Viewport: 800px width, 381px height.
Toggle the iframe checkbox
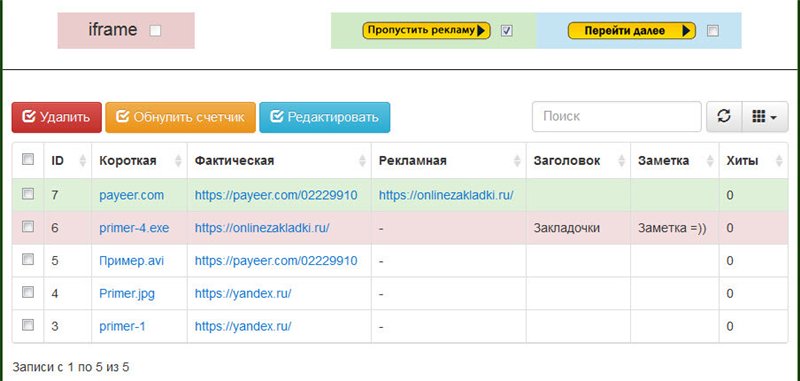(x=155, y=31)
